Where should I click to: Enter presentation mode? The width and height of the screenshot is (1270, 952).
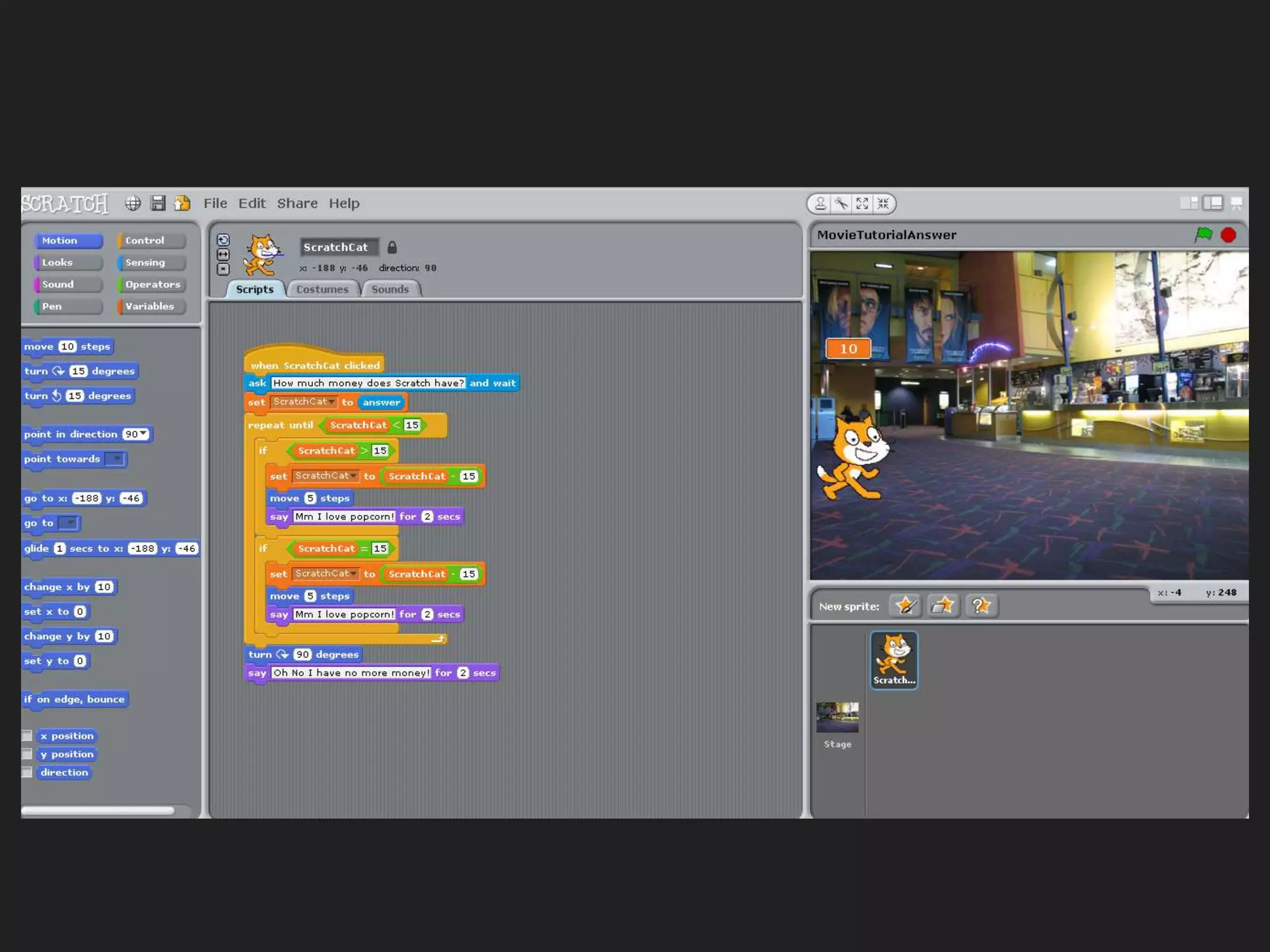[1237, 203]
